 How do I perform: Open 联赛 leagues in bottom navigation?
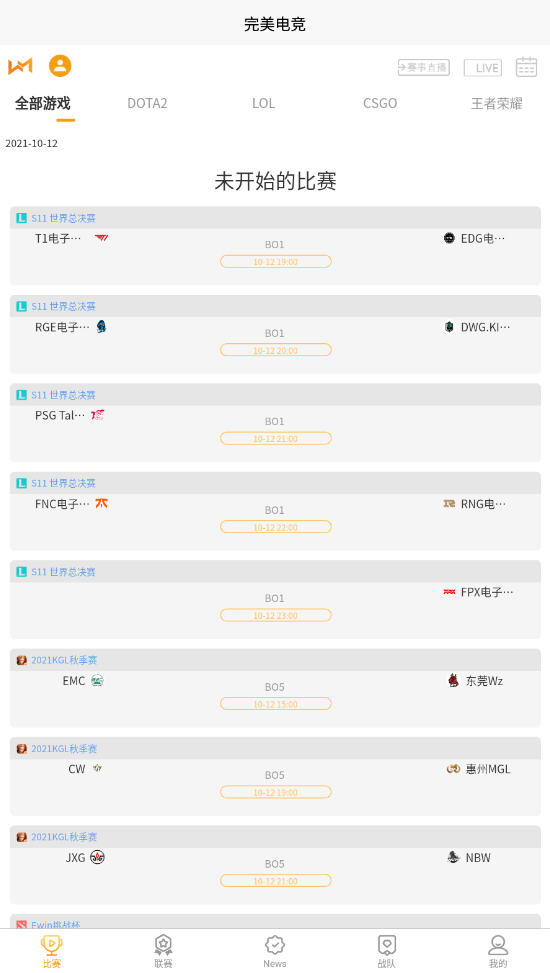pos(163,951)
